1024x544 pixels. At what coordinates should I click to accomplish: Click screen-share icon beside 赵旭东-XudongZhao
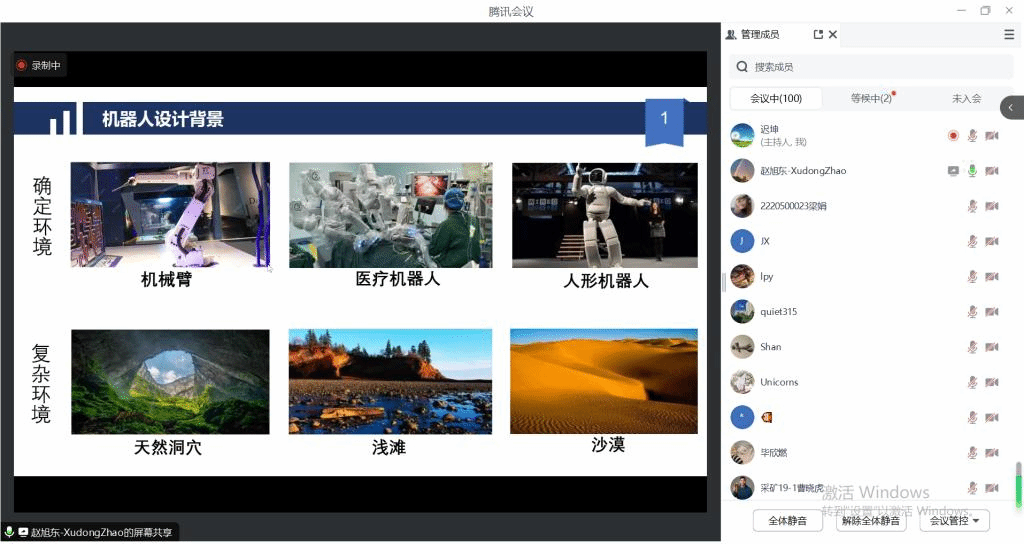[953, 171]
